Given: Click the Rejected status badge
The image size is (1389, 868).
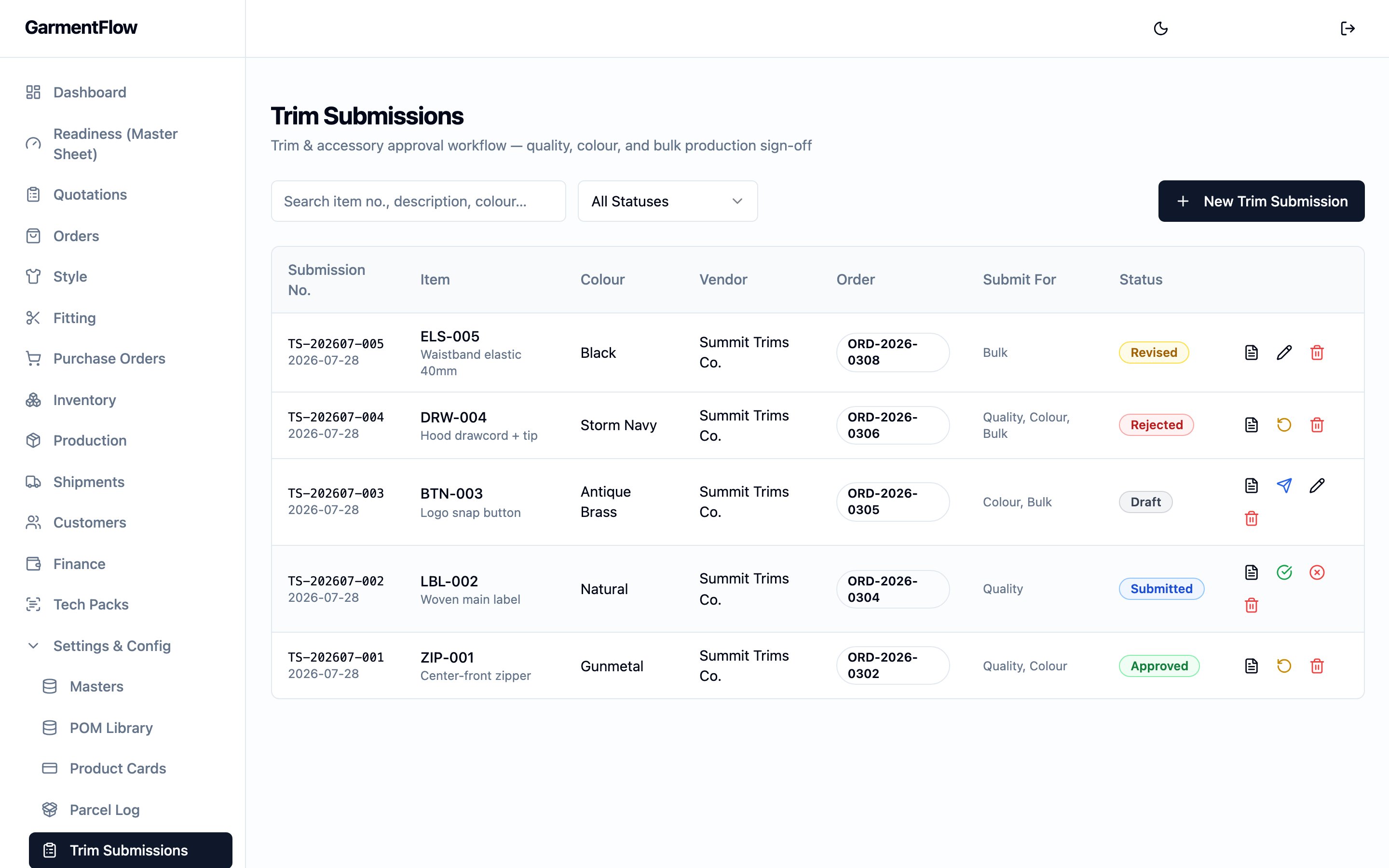Looking at the screenshot, I should pyautogui.click(x=1157, y=425).
